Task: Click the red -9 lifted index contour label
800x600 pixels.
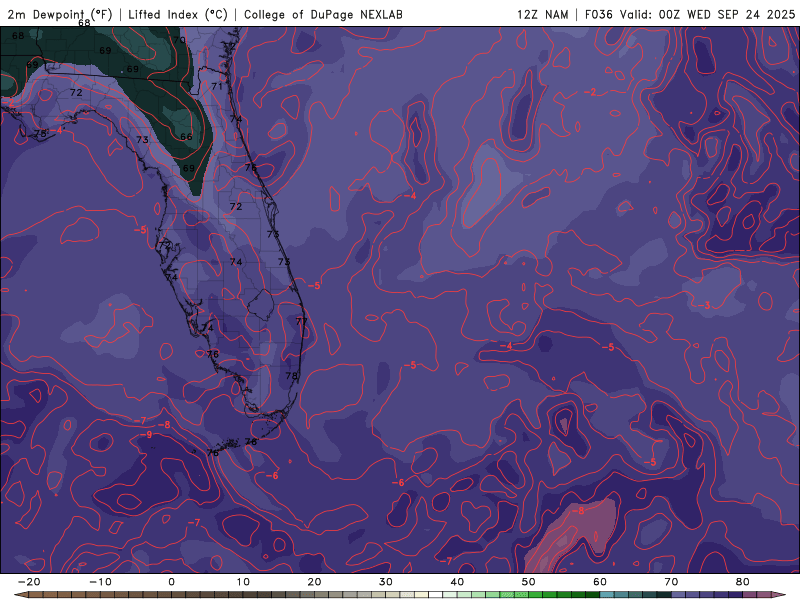Action: 148,435
